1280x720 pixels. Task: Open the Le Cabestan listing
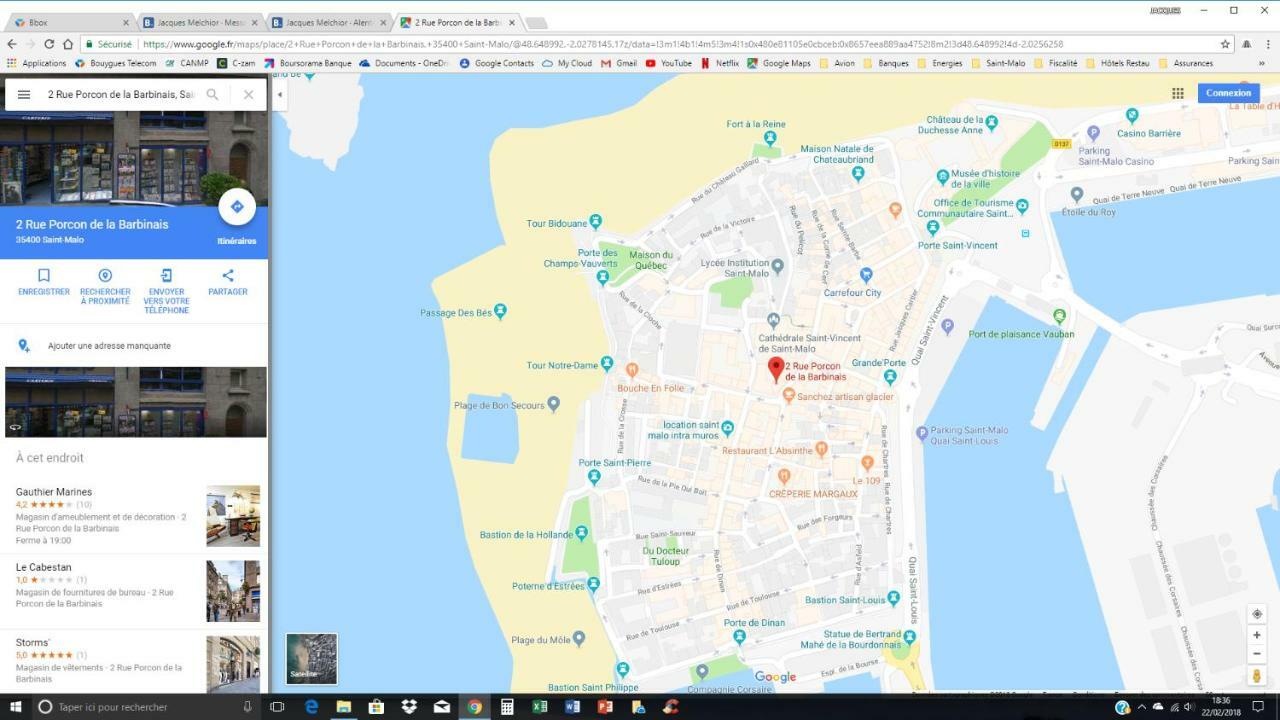[134, 591]
